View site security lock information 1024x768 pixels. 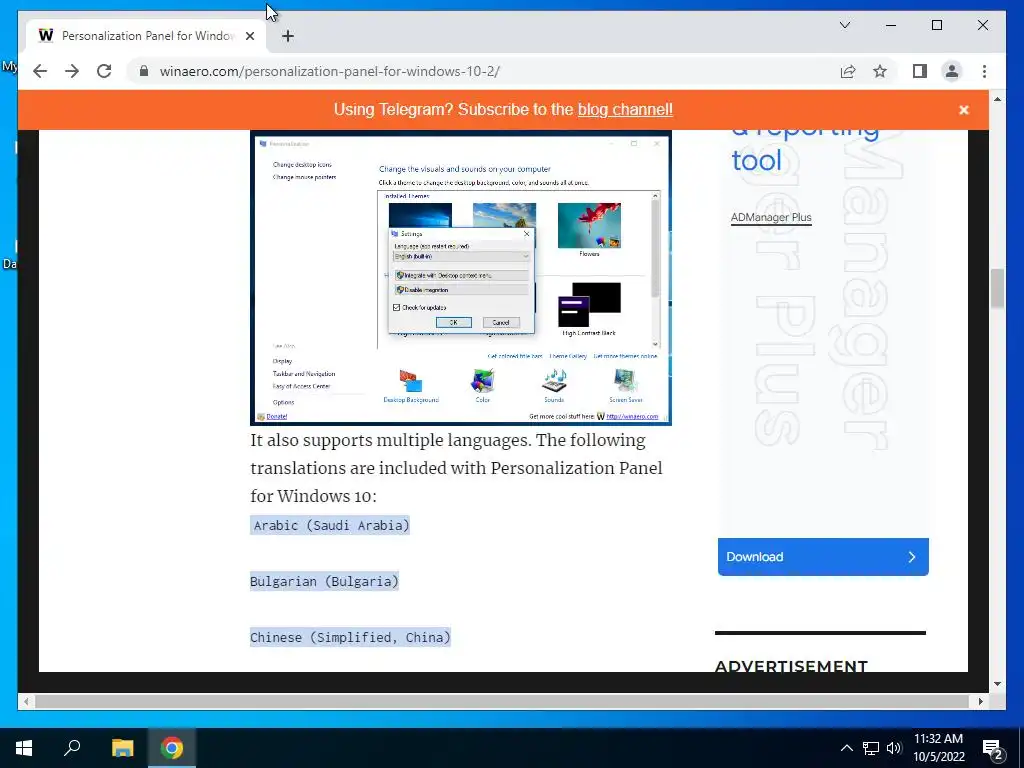pos(144,71)
